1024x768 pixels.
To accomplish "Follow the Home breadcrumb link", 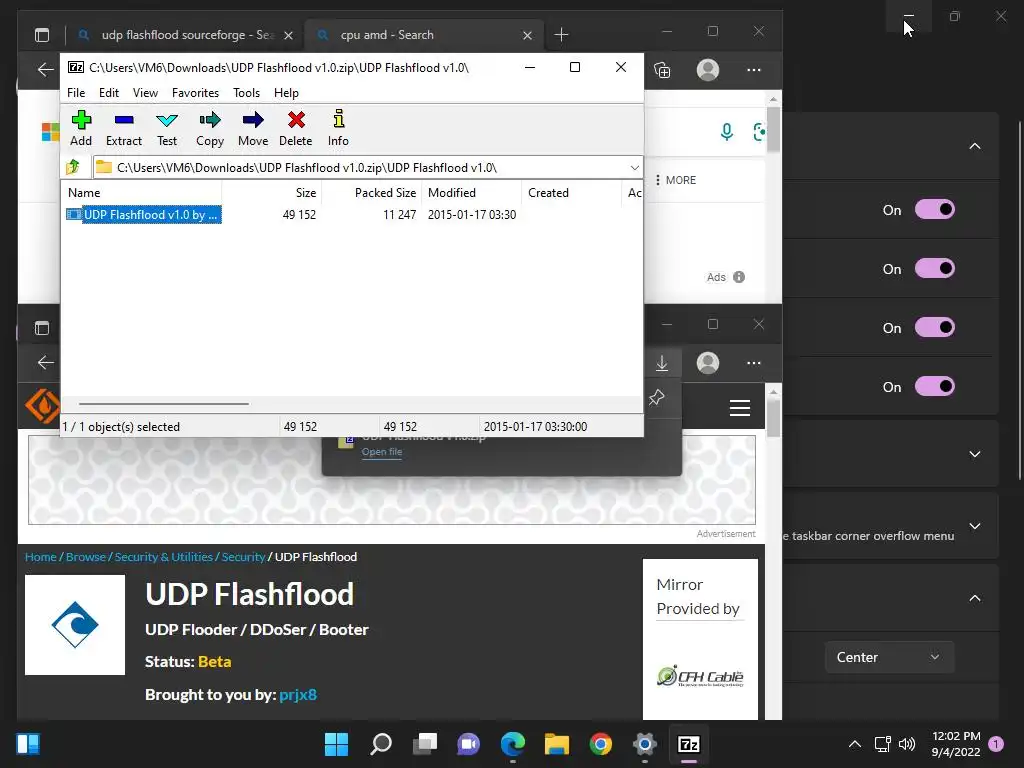I will point(40,556).
